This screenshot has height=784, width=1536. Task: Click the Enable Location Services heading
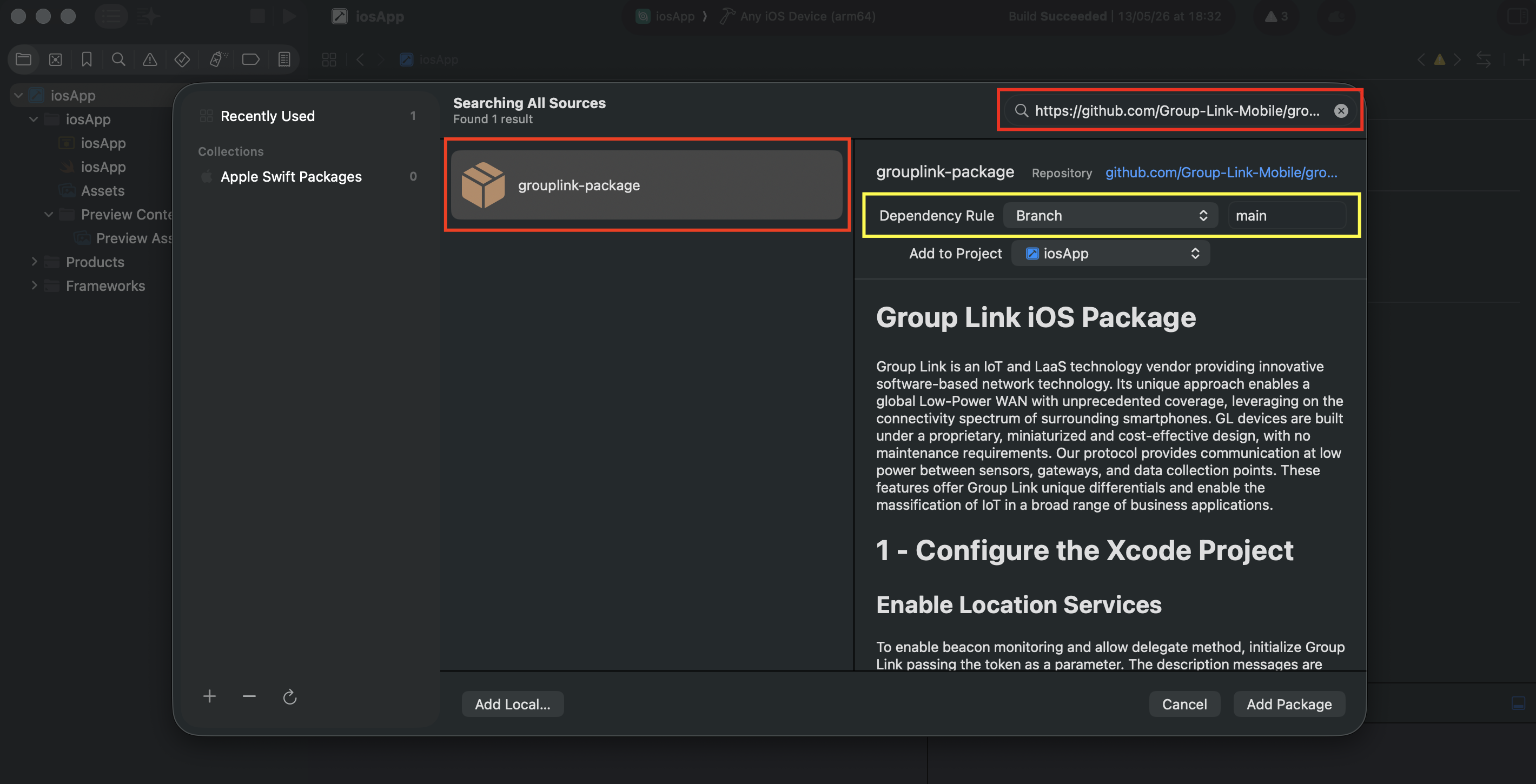click(1018, 604)
